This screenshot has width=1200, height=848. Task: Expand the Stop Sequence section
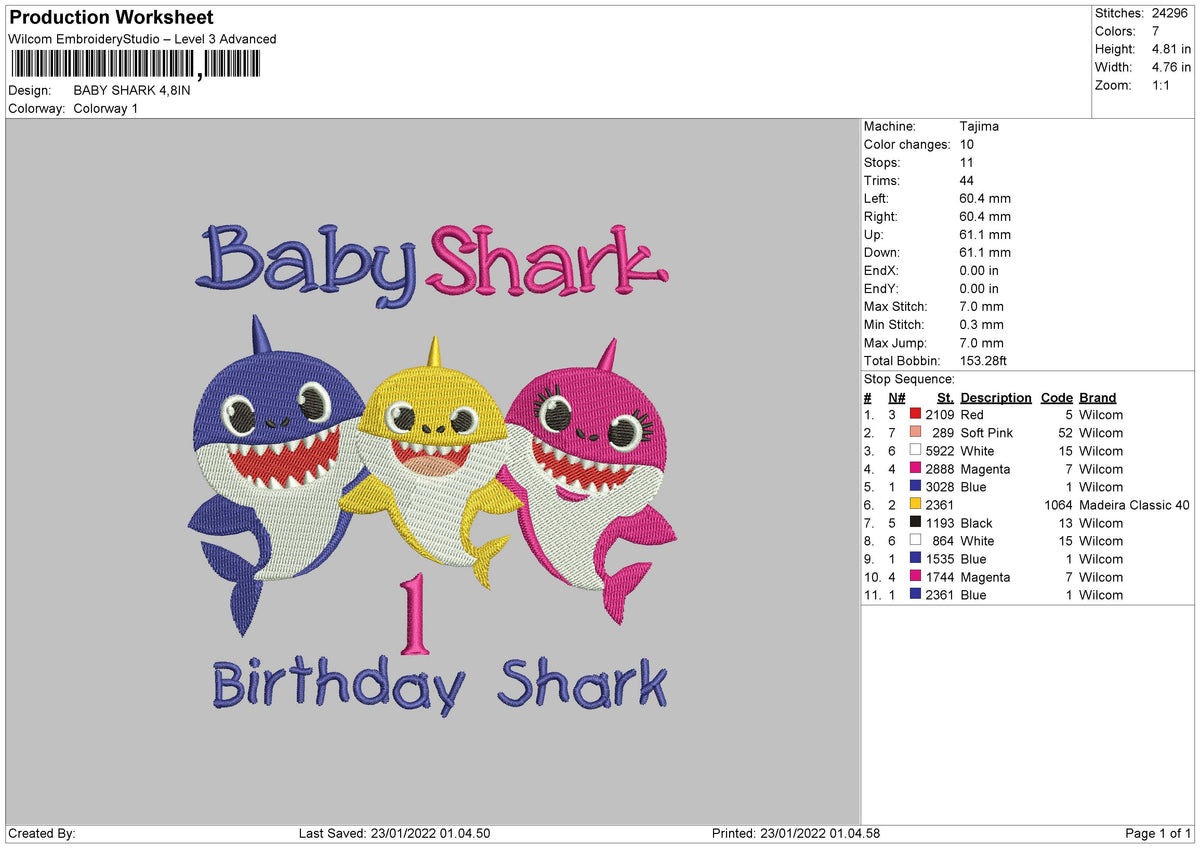tap(909, 379)
